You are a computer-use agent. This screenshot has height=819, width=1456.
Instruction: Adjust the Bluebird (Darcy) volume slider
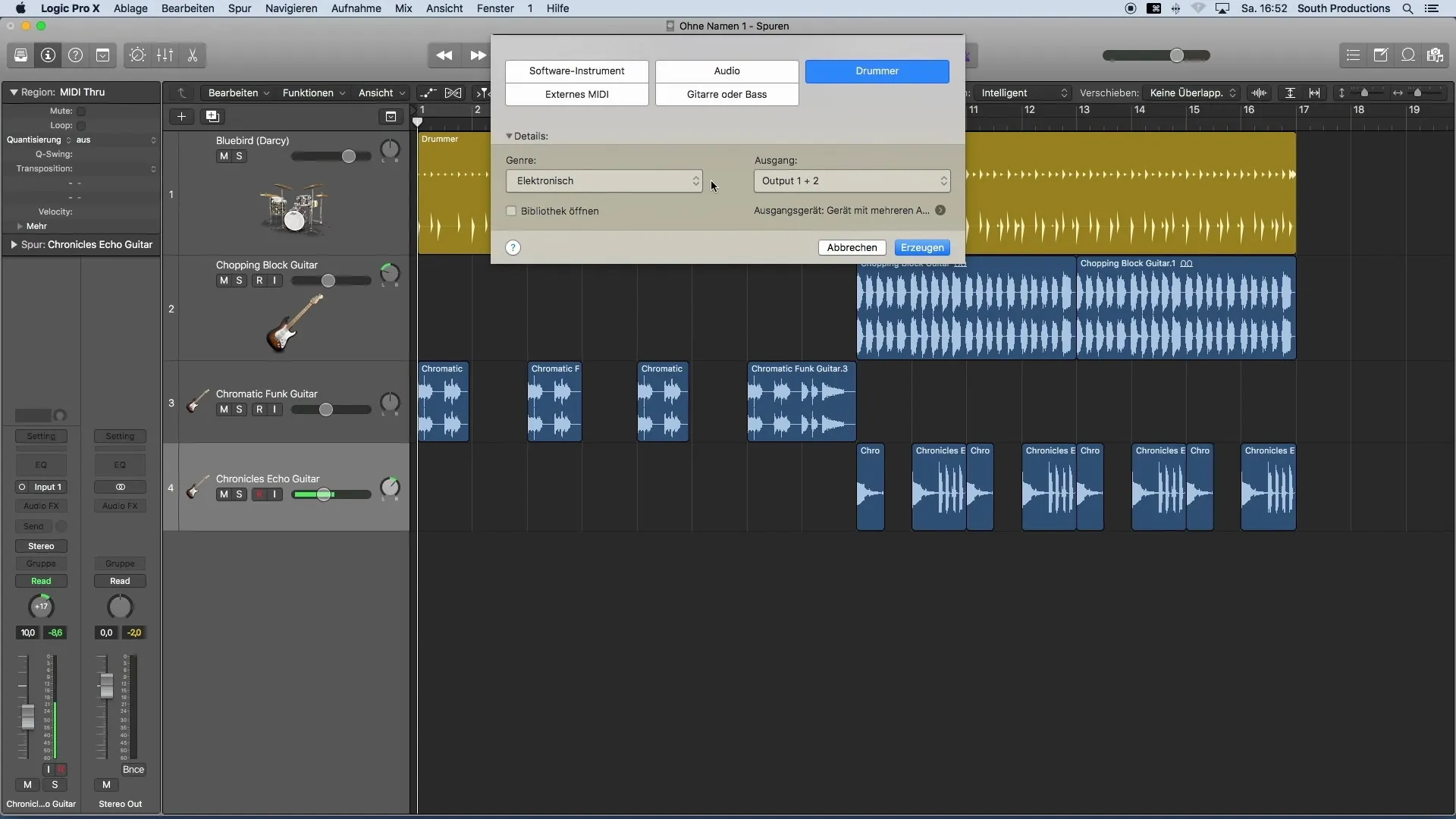(348, 156)
